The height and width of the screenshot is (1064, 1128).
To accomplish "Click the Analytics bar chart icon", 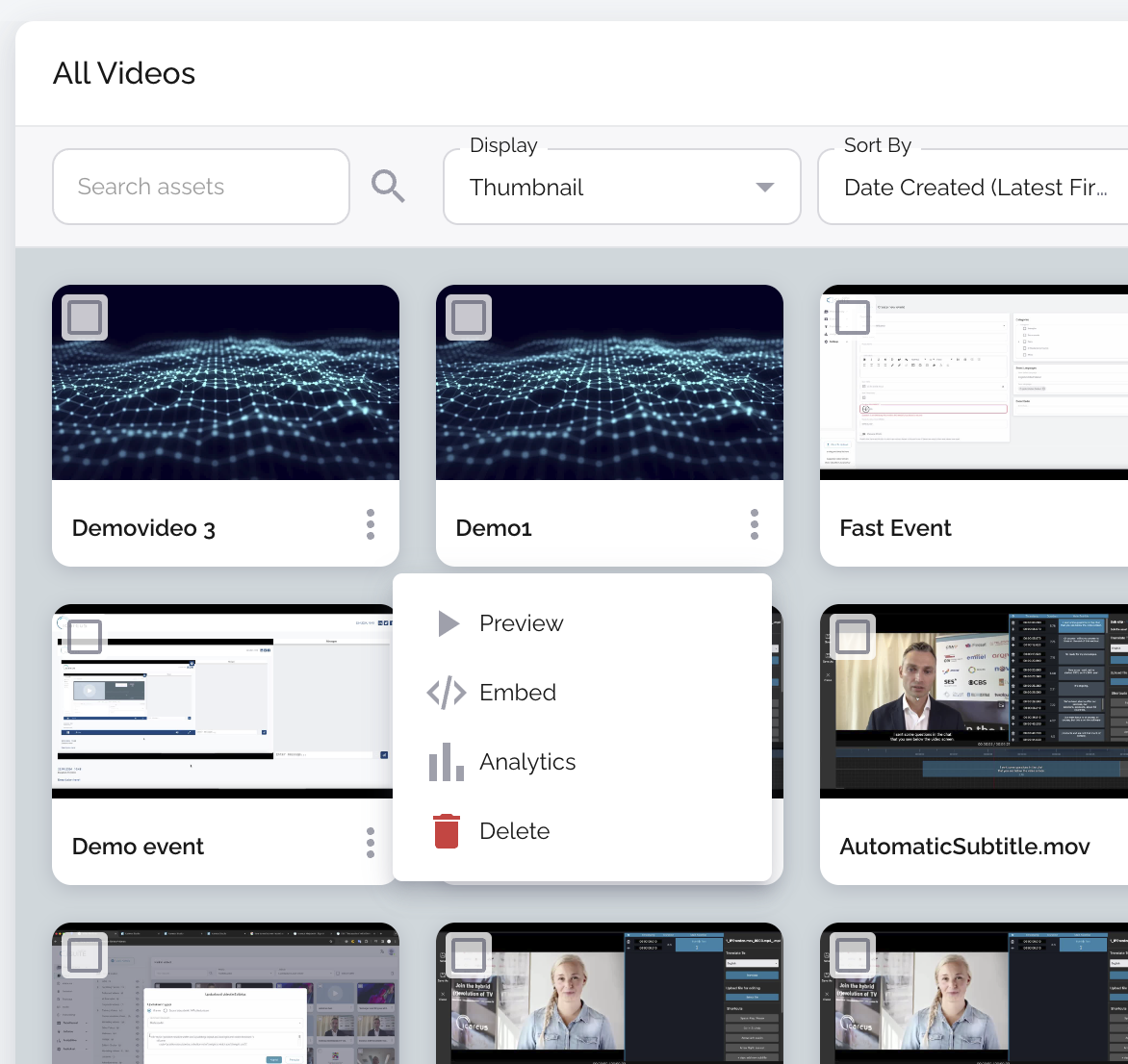I will pyautogui.click(x=447, y=762).
